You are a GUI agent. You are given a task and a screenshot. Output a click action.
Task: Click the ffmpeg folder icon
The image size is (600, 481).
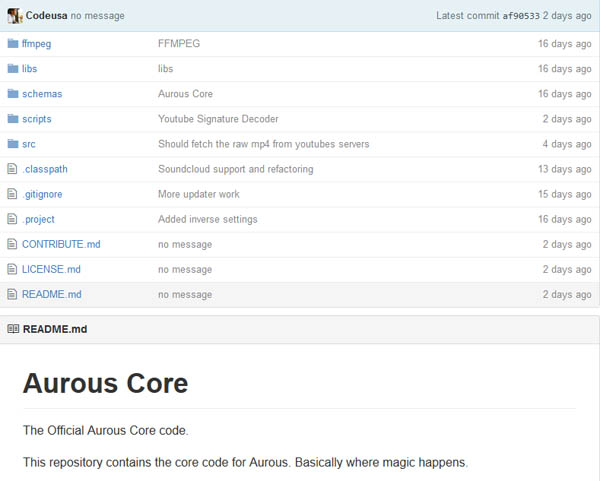coord(13,44)
